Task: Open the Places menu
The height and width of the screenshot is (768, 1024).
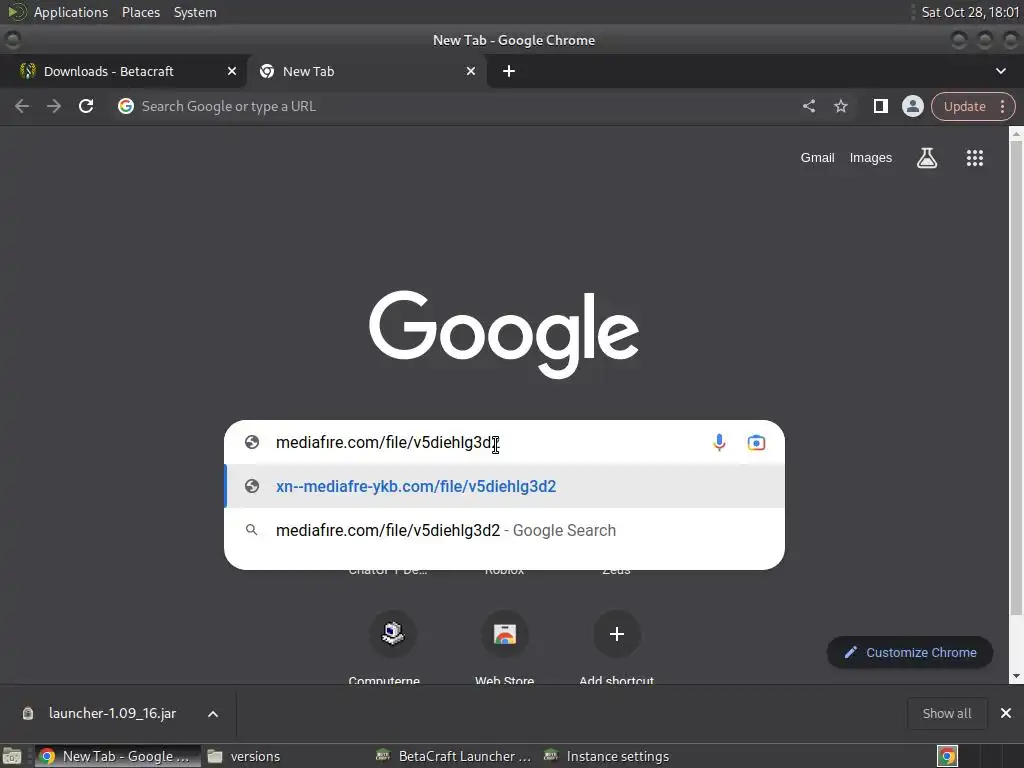Action: pyautogui.click(x=141, y=12)
